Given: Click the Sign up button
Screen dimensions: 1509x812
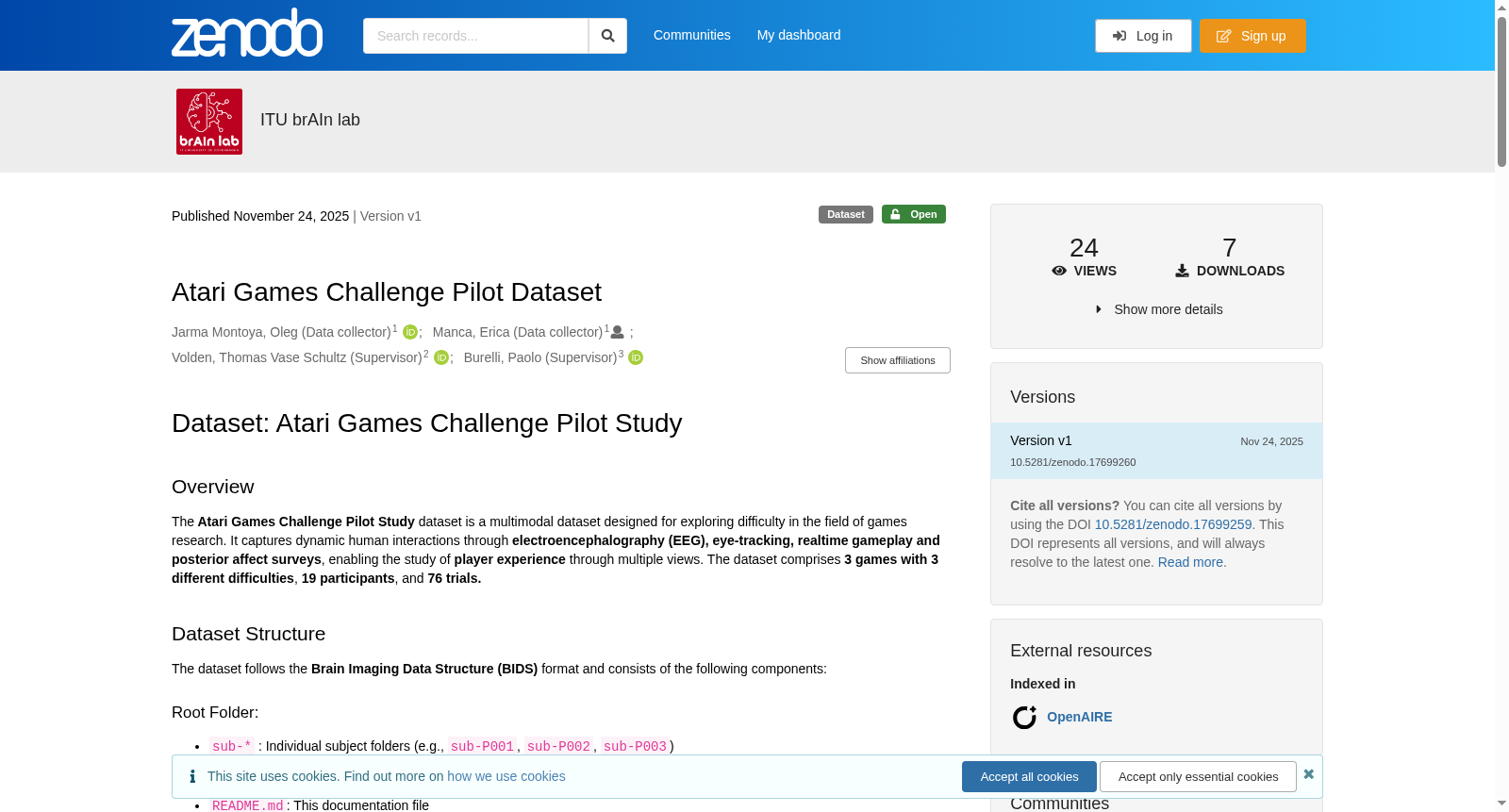Looking at the screenshot, I should (1252, 36).
